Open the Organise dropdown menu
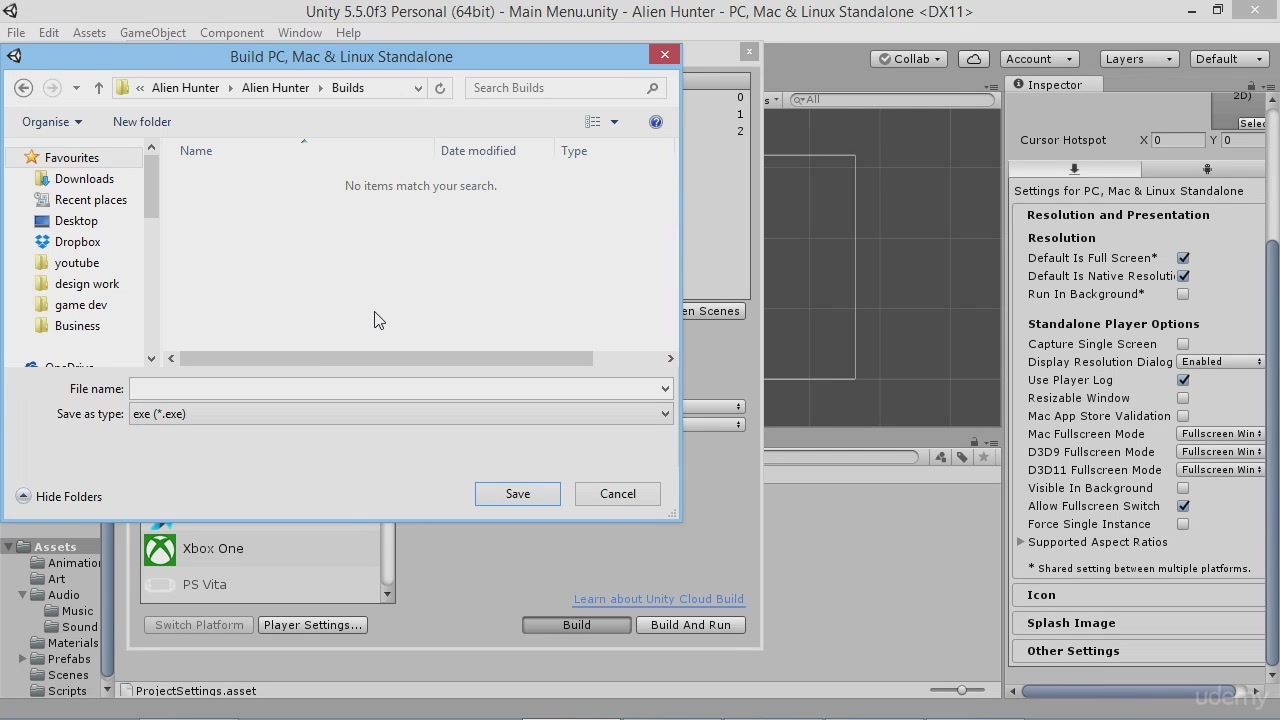This screenshot has height=720, width=1280. (52, 122)
